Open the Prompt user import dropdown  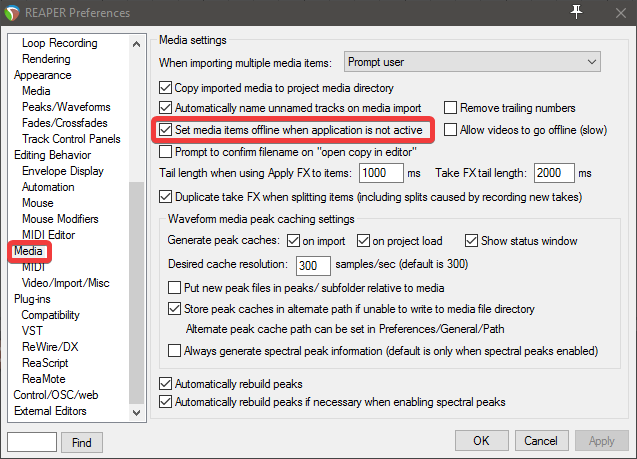(x=472, y=62)
